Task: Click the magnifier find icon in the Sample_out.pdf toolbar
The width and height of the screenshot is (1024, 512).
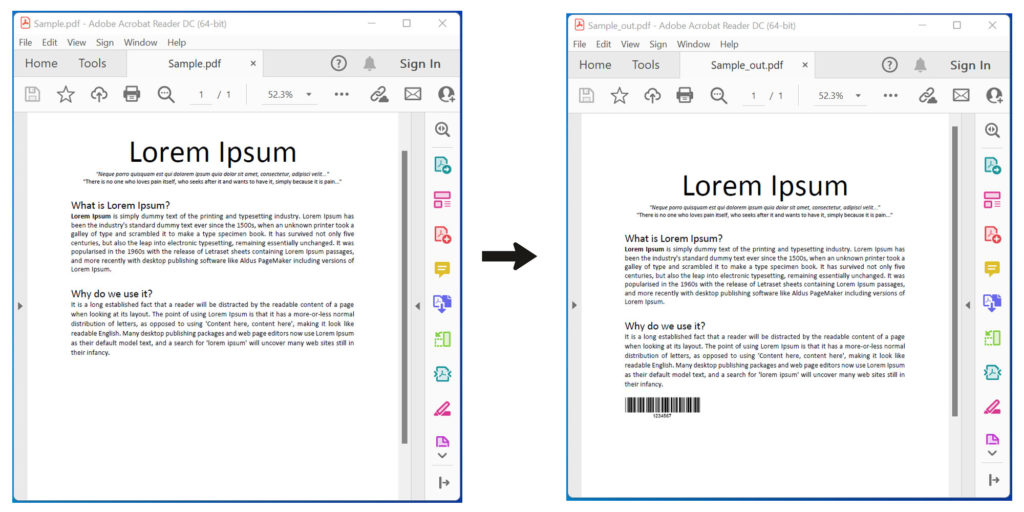Action: coord(718,95)
